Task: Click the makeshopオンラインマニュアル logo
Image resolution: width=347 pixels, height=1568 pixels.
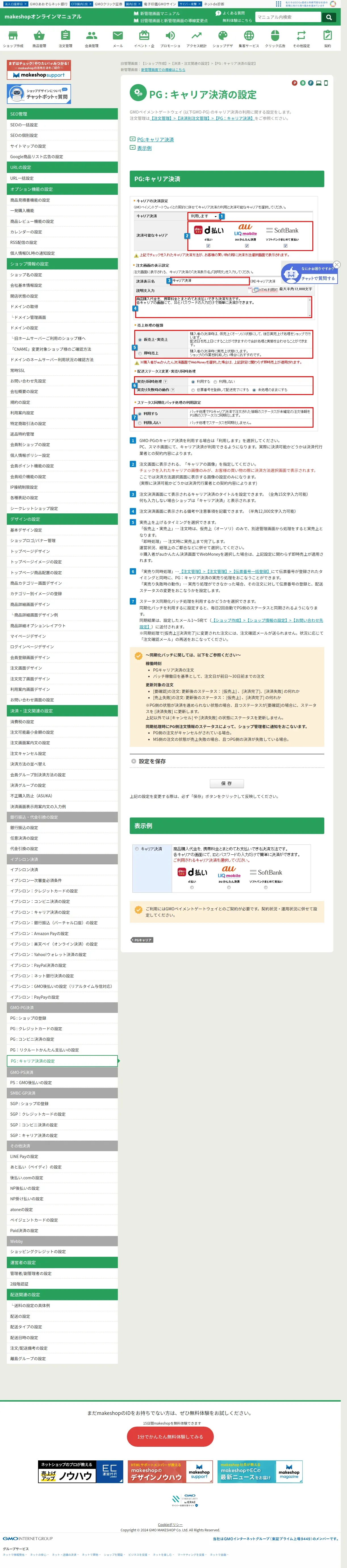Action: tap(43, 17)
